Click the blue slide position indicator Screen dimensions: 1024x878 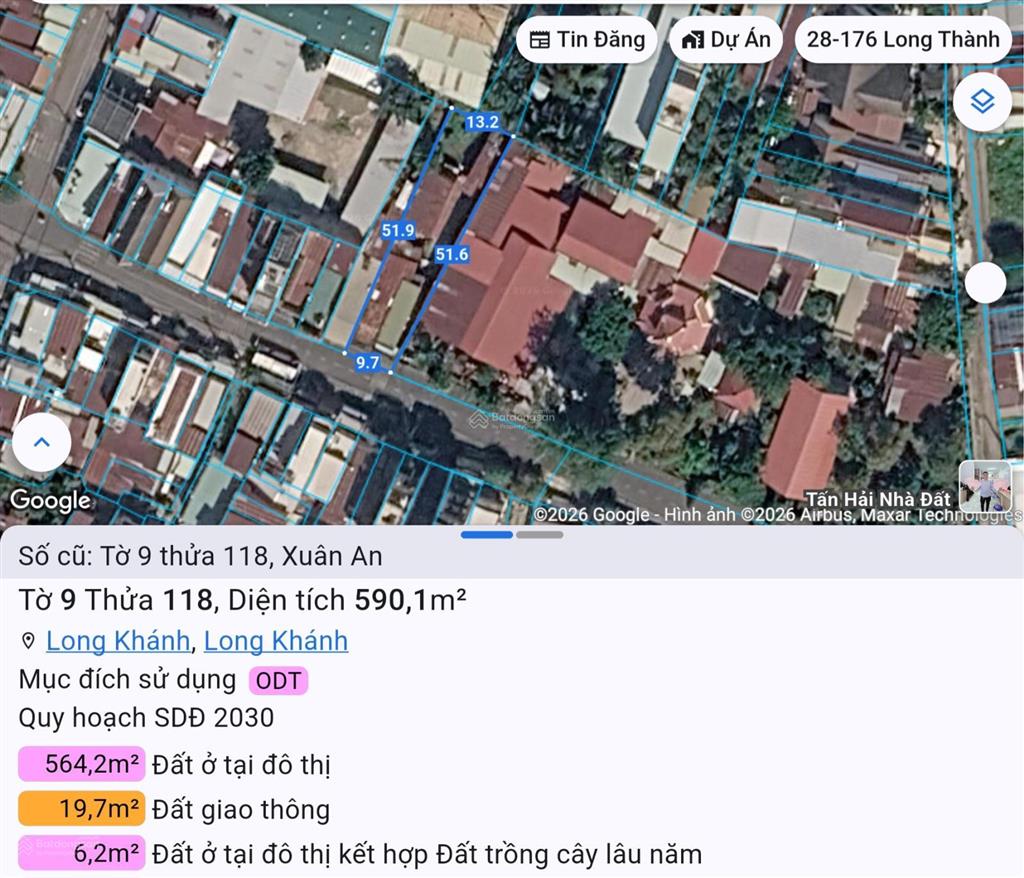tap(489, 535)
